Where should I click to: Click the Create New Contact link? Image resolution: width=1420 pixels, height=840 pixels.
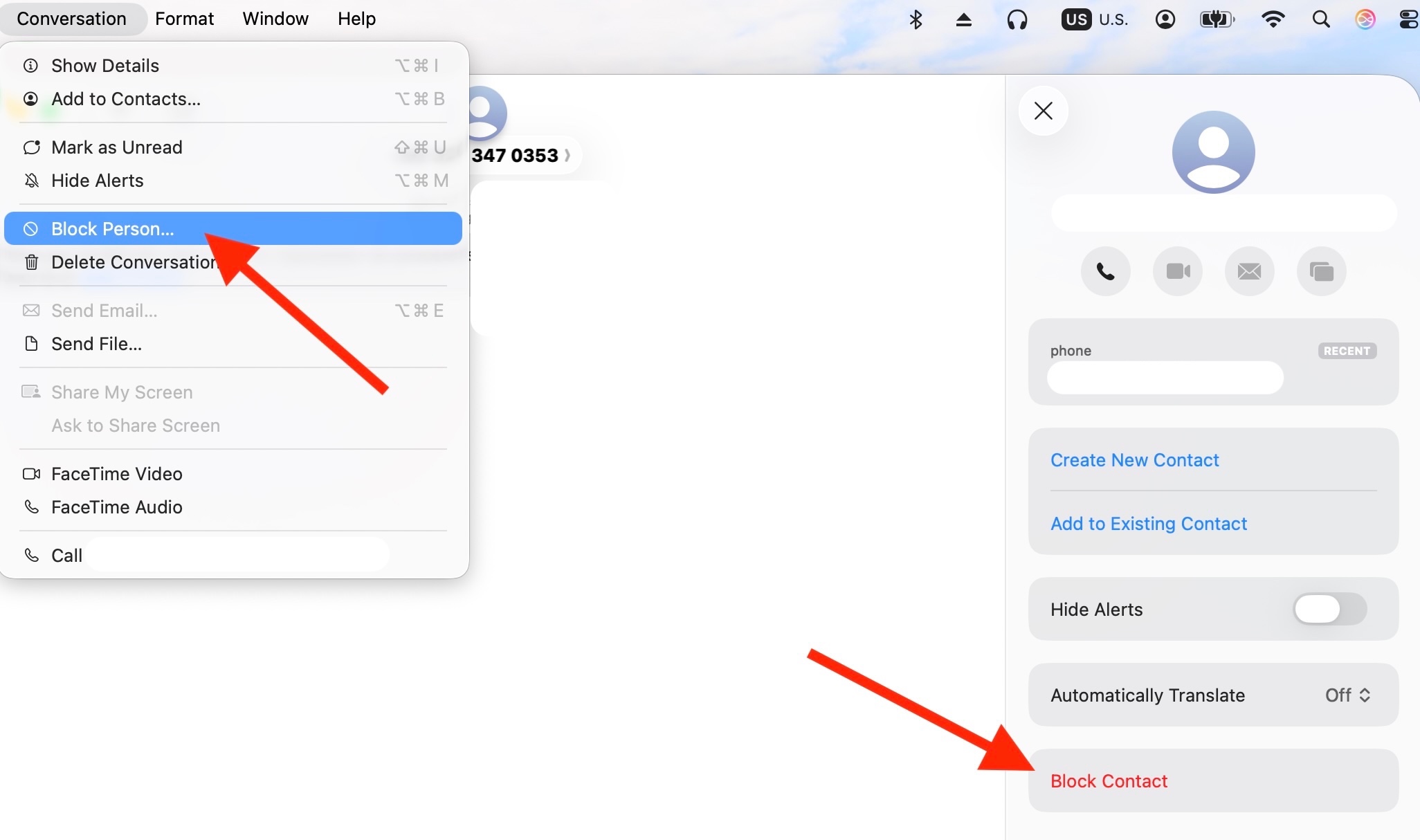[1134, 460]
